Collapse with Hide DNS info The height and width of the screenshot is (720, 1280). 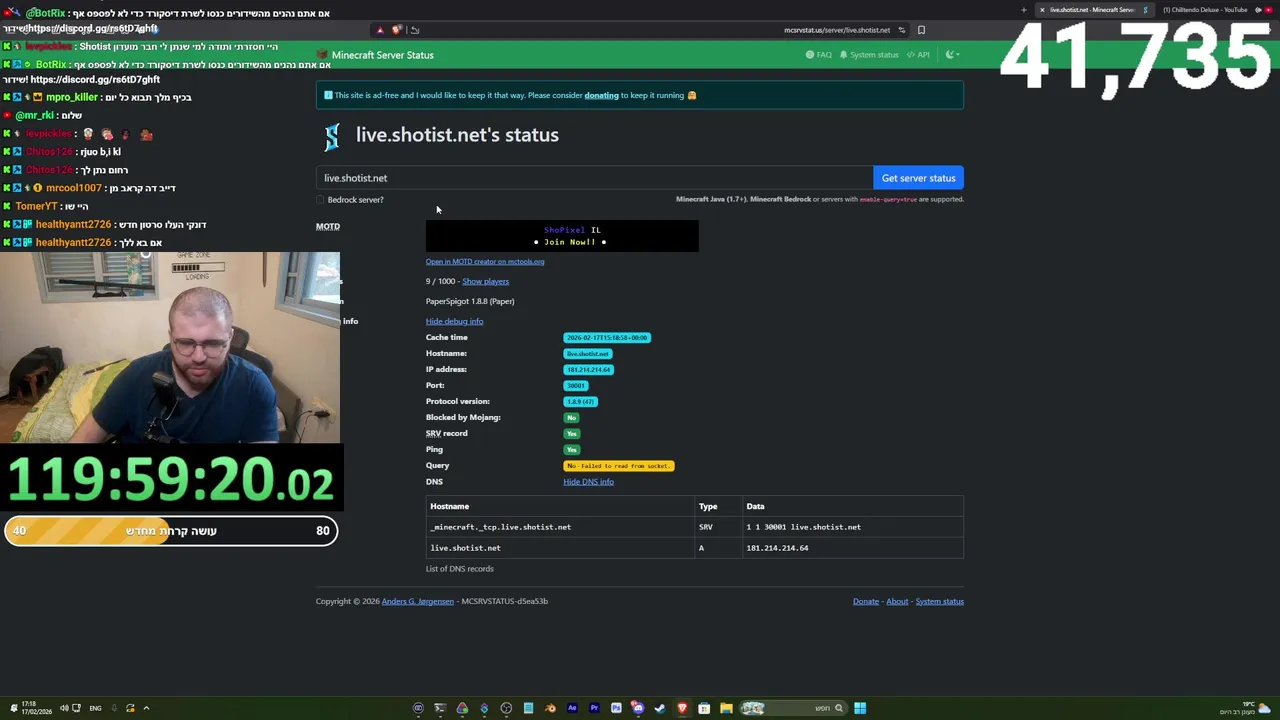coord(588,482)
